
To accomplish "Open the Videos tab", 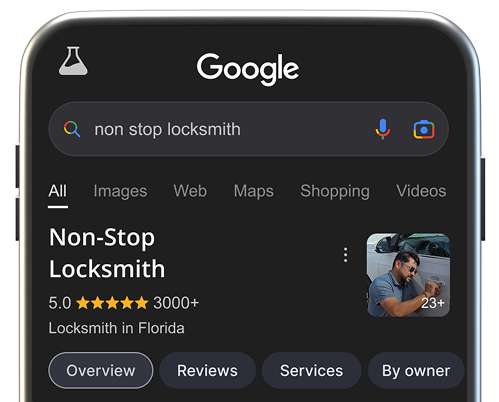I will tap(421, 191).
